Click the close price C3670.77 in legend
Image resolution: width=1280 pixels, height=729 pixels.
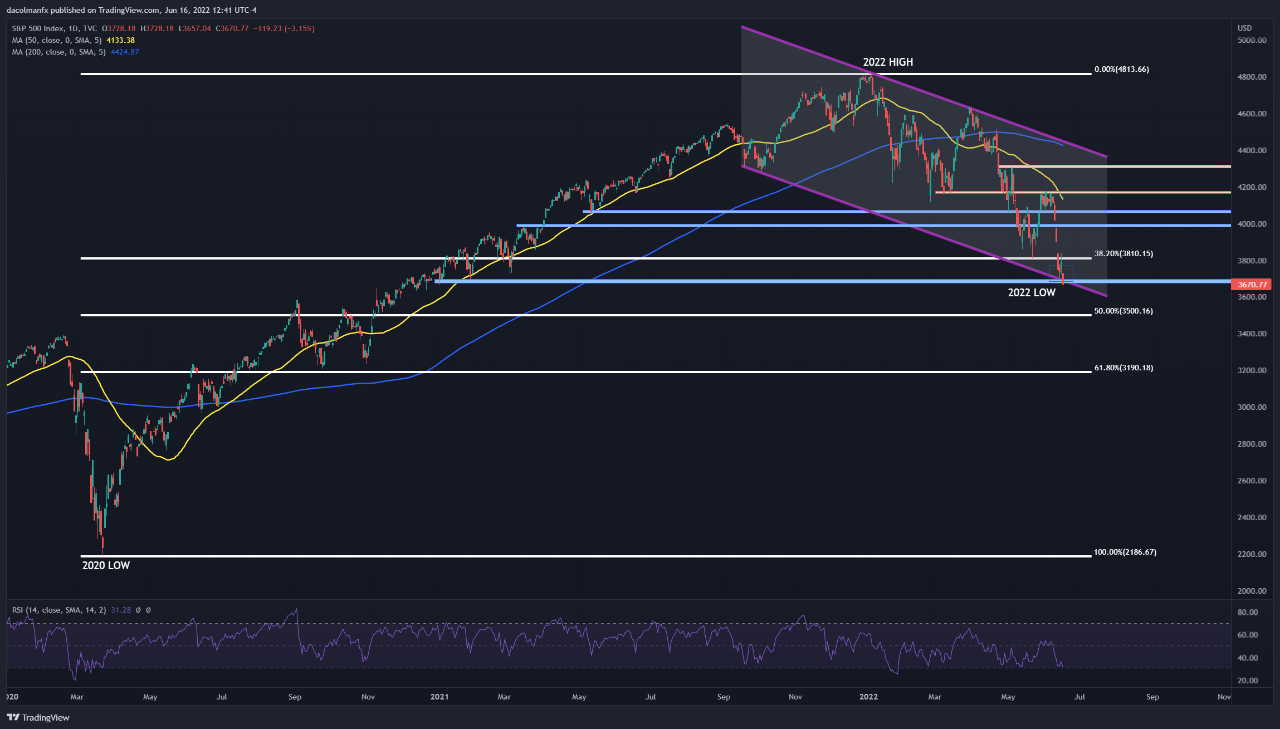232,28
